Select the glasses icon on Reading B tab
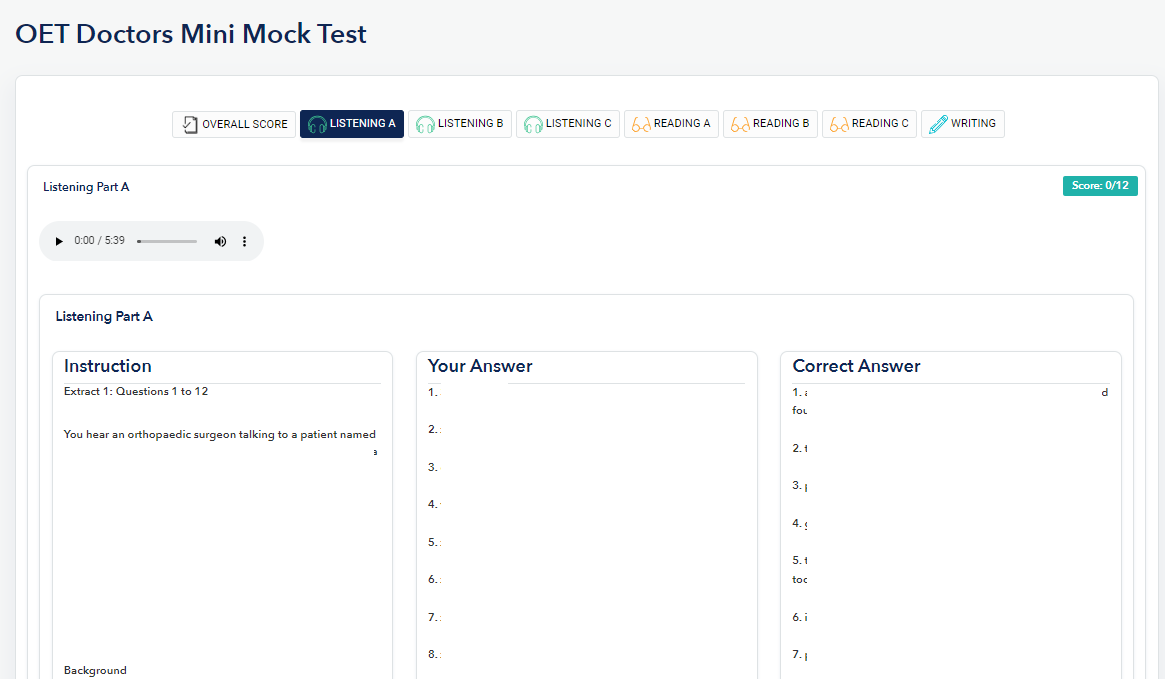Screen dimensions: 1165x679 coord(740,123)
